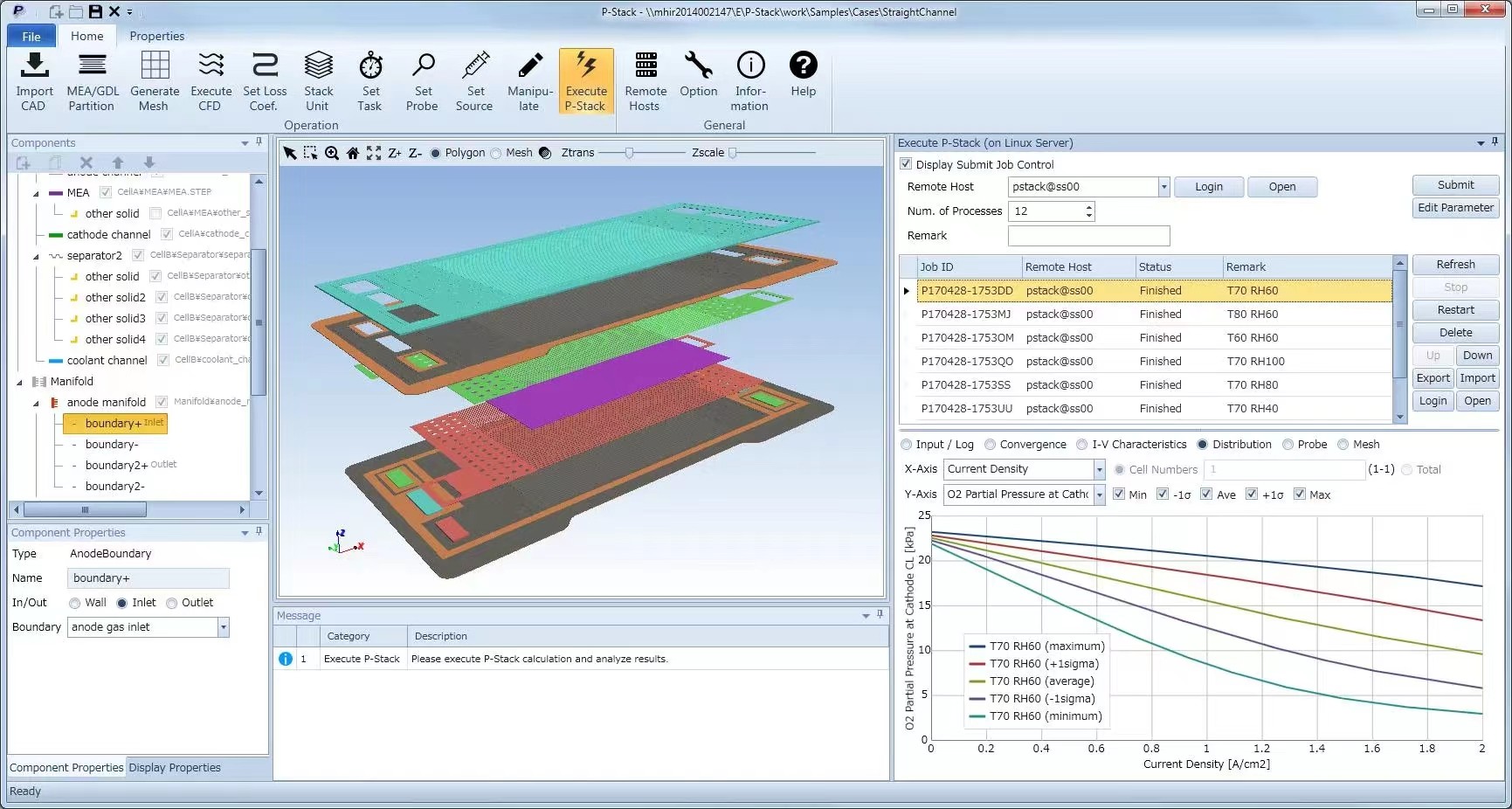Open the Y-Axis variable dropdown

[x=1099, y=494]
